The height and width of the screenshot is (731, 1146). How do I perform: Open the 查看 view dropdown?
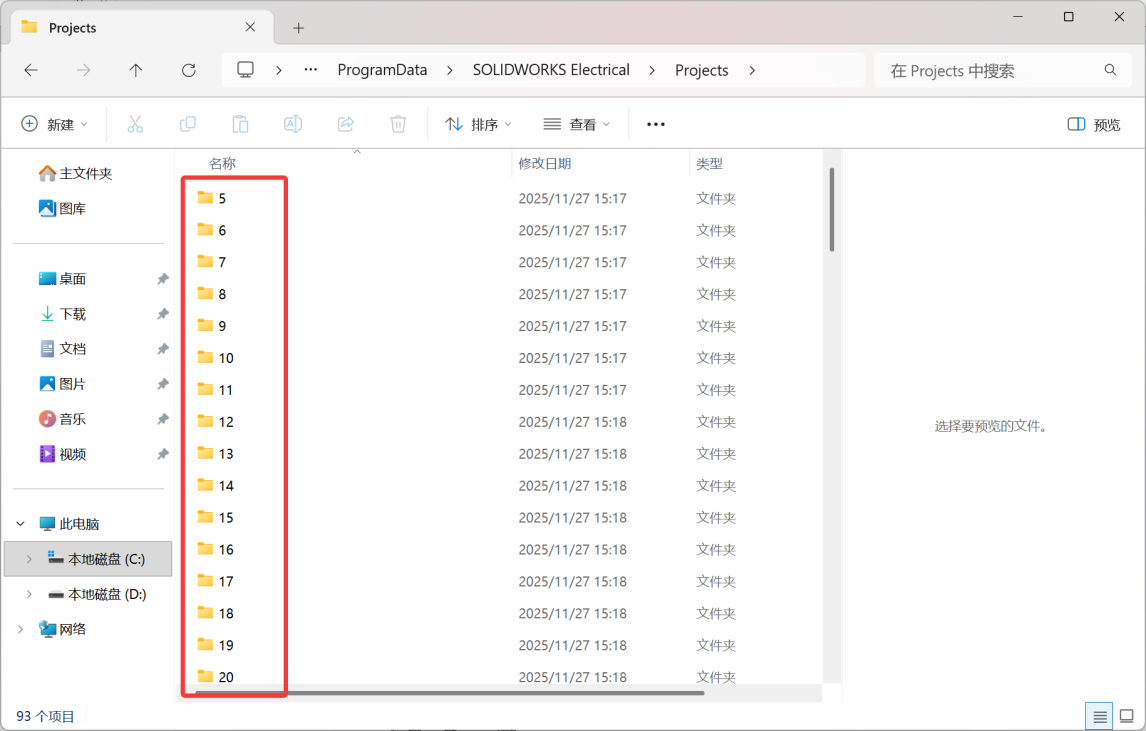click(577, 124)
